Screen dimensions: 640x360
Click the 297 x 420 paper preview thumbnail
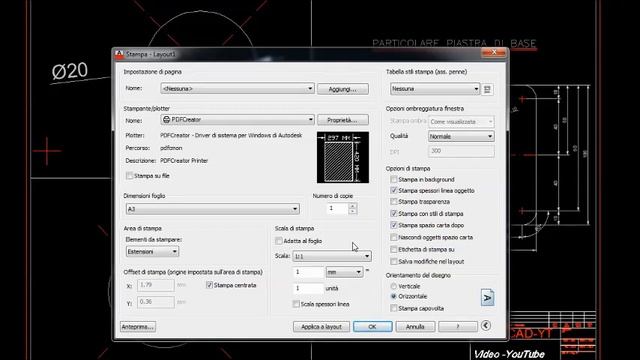point(343,157)
